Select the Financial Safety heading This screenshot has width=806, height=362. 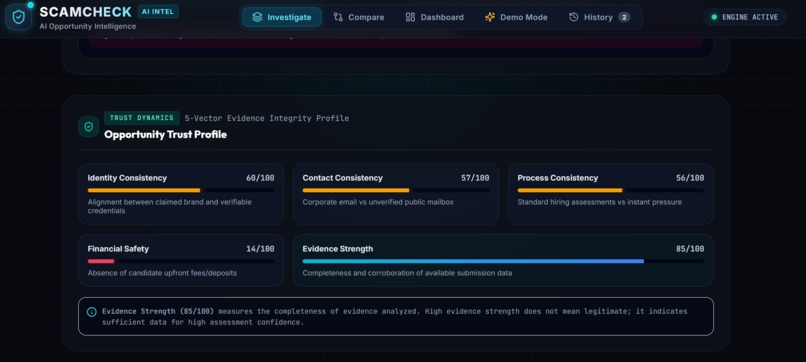(x=118, y=249)
